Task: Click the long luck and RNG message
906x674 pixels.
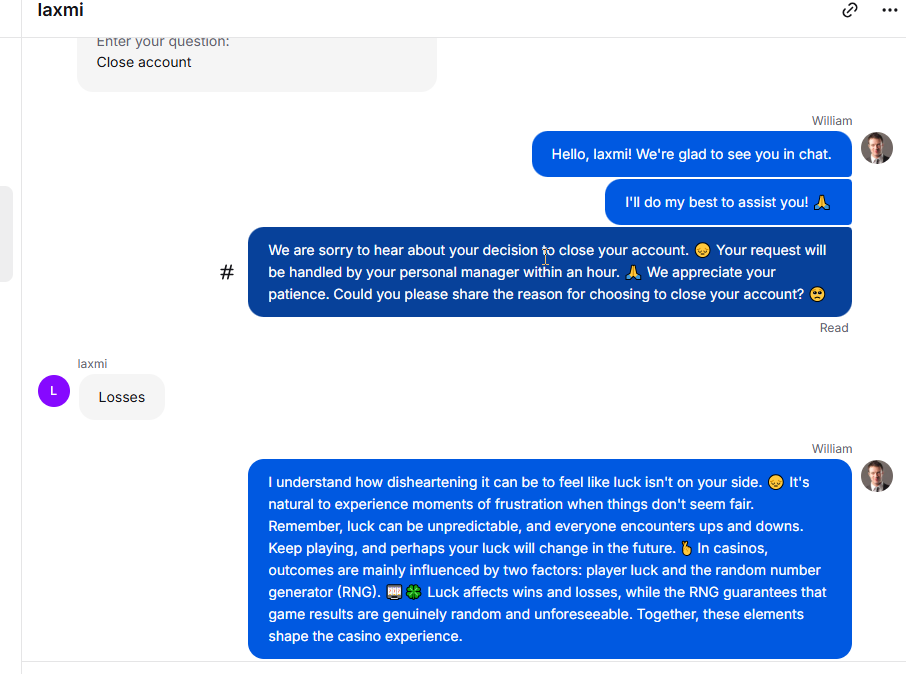Action: coord(549,559)
